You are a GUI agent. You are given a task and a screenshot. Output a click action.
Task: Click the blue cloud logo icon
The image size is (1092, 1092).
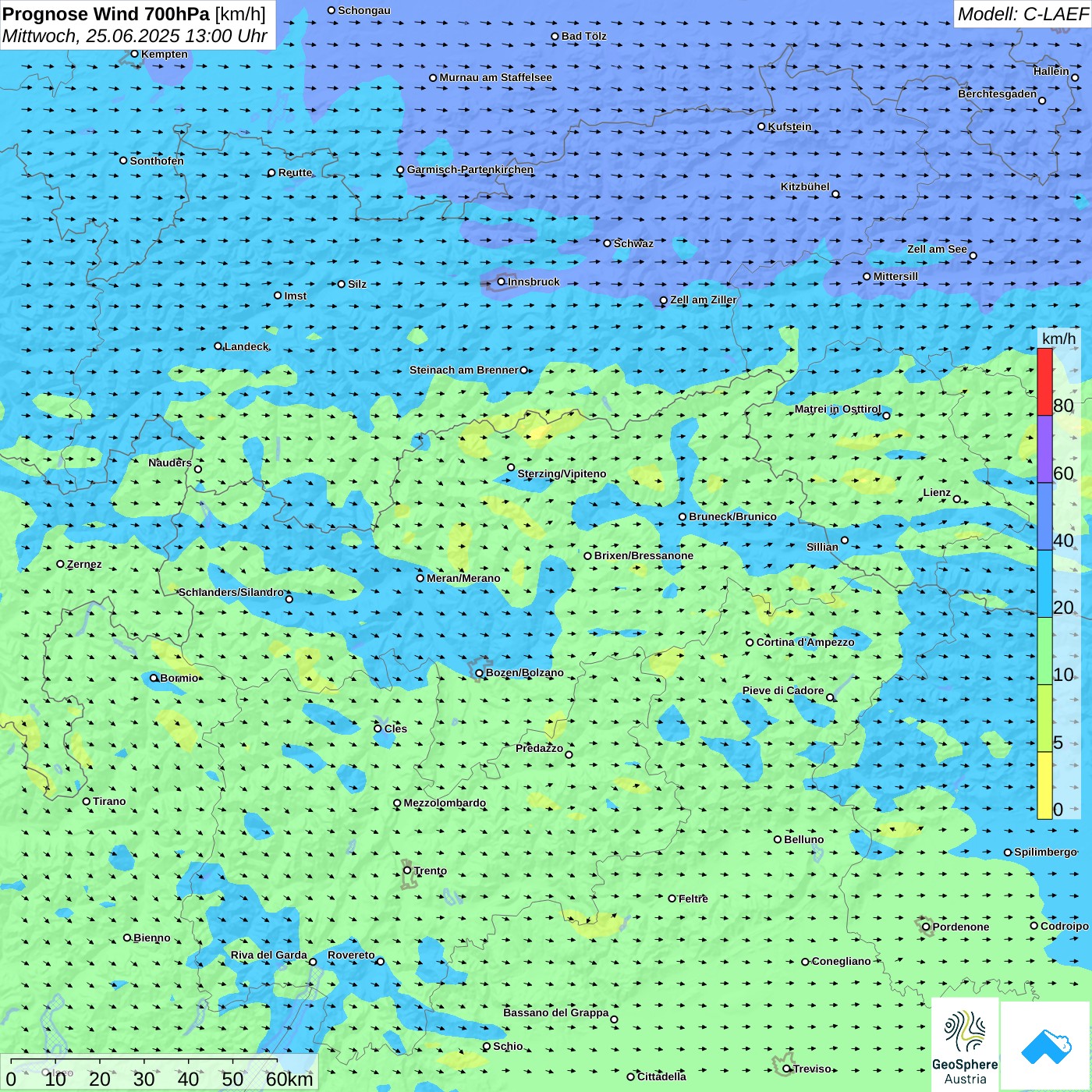coord(1046,1047)
